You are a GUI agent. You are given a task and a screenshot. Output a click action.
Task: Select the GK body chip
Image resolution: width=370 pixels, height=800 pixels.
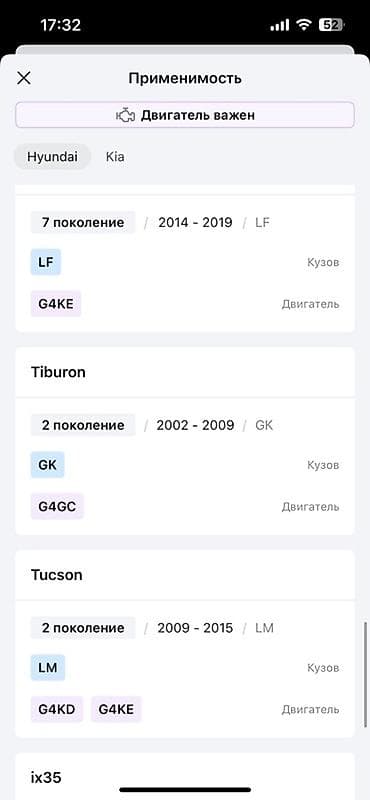(47, 465)
